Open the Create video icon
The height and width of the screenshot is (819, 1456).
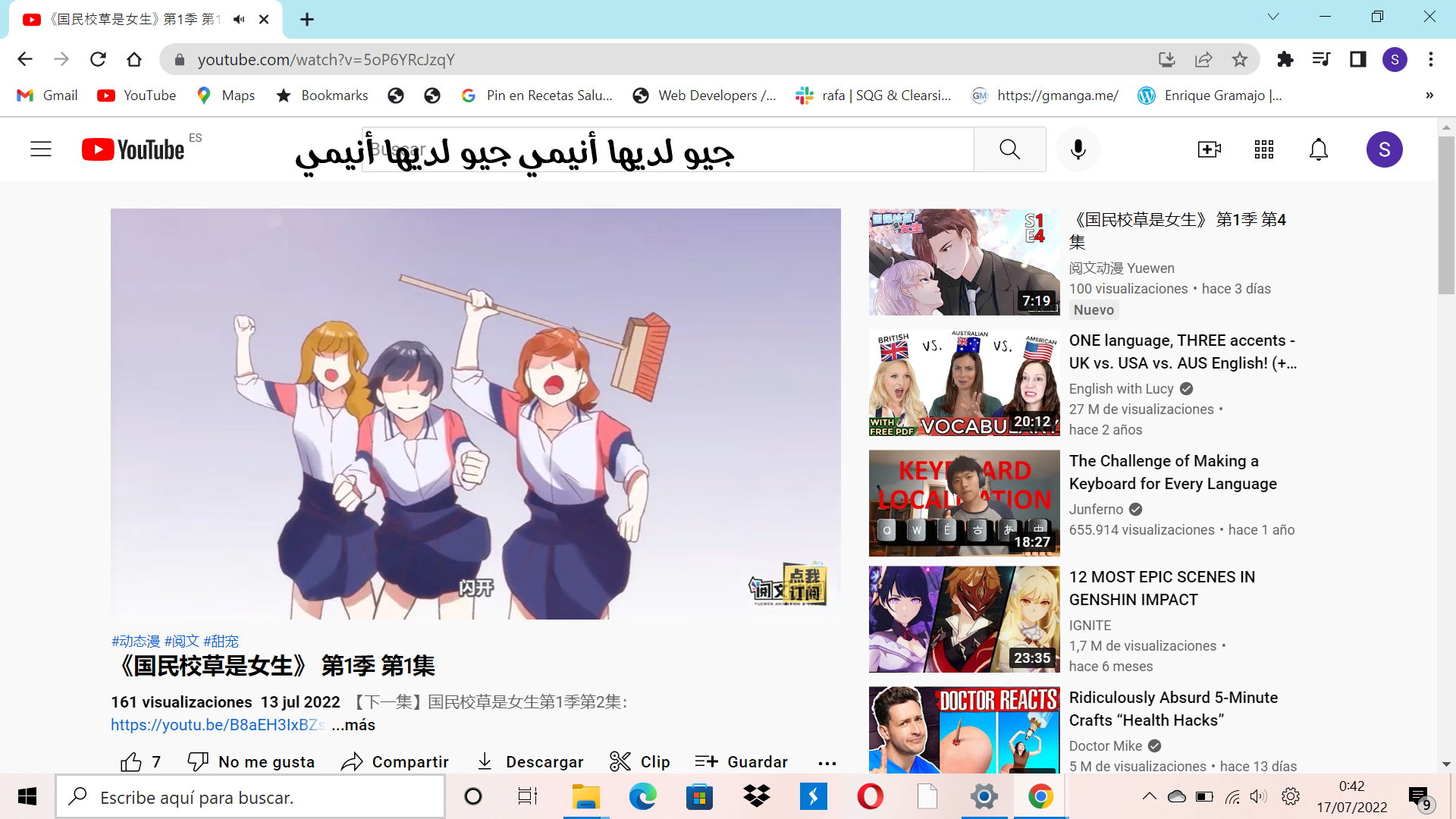tap(1209, 149)
